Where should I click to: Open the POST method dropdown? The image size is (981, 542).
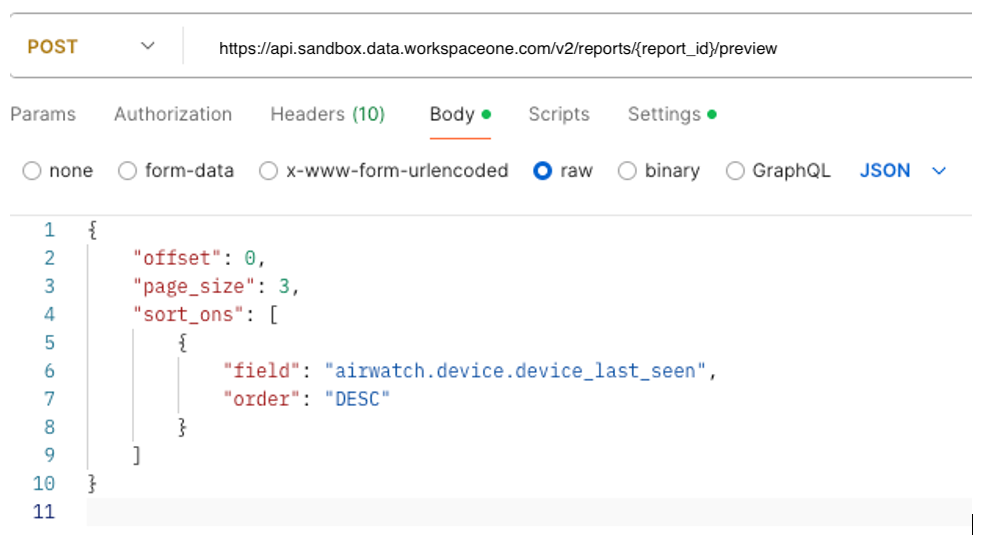click(92, 47)
